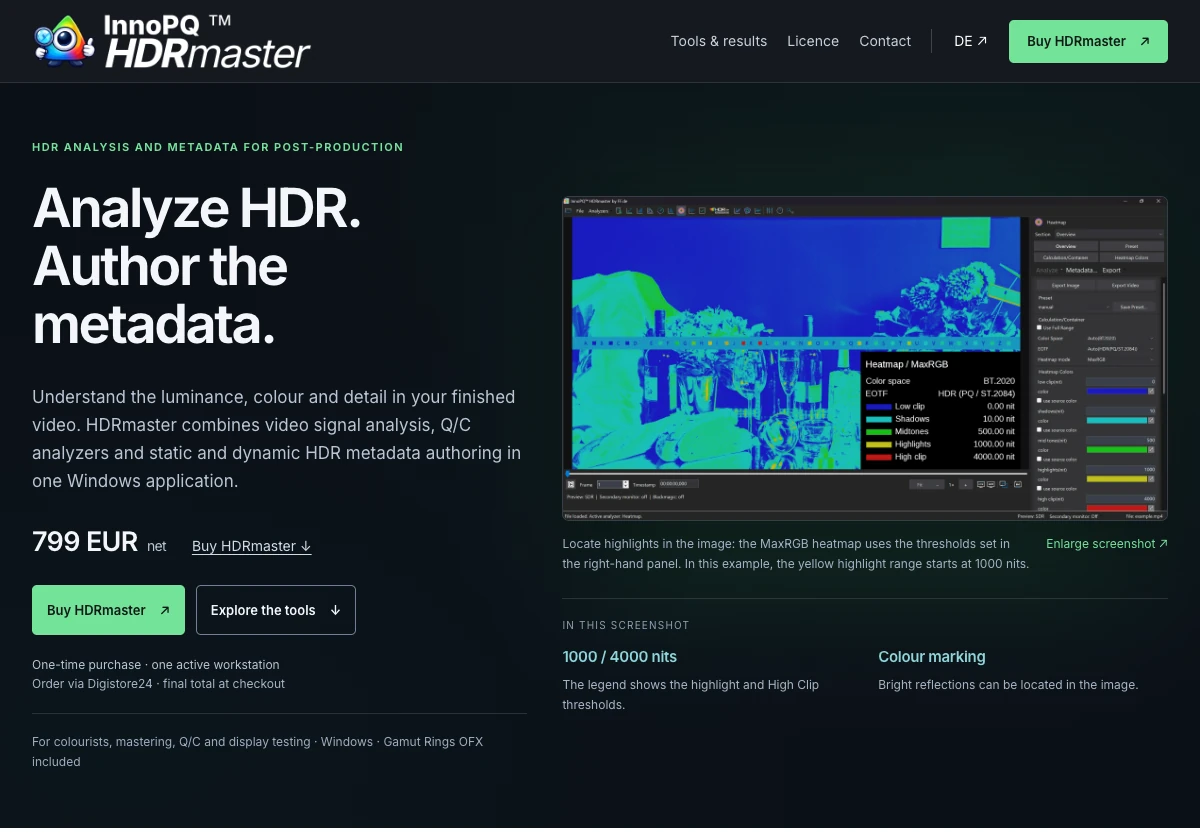
Task: Click 'Order via Digistore24' checkout note
Action: pyautogui.click(x=158, y=684)
